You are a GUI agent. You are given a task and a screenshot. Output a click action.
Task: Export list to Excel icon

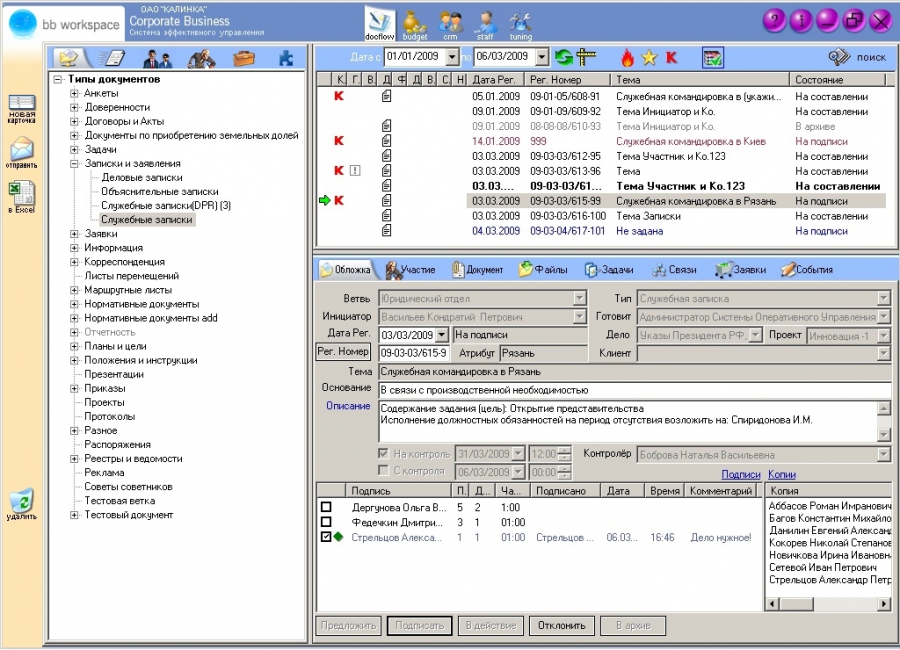22,198
